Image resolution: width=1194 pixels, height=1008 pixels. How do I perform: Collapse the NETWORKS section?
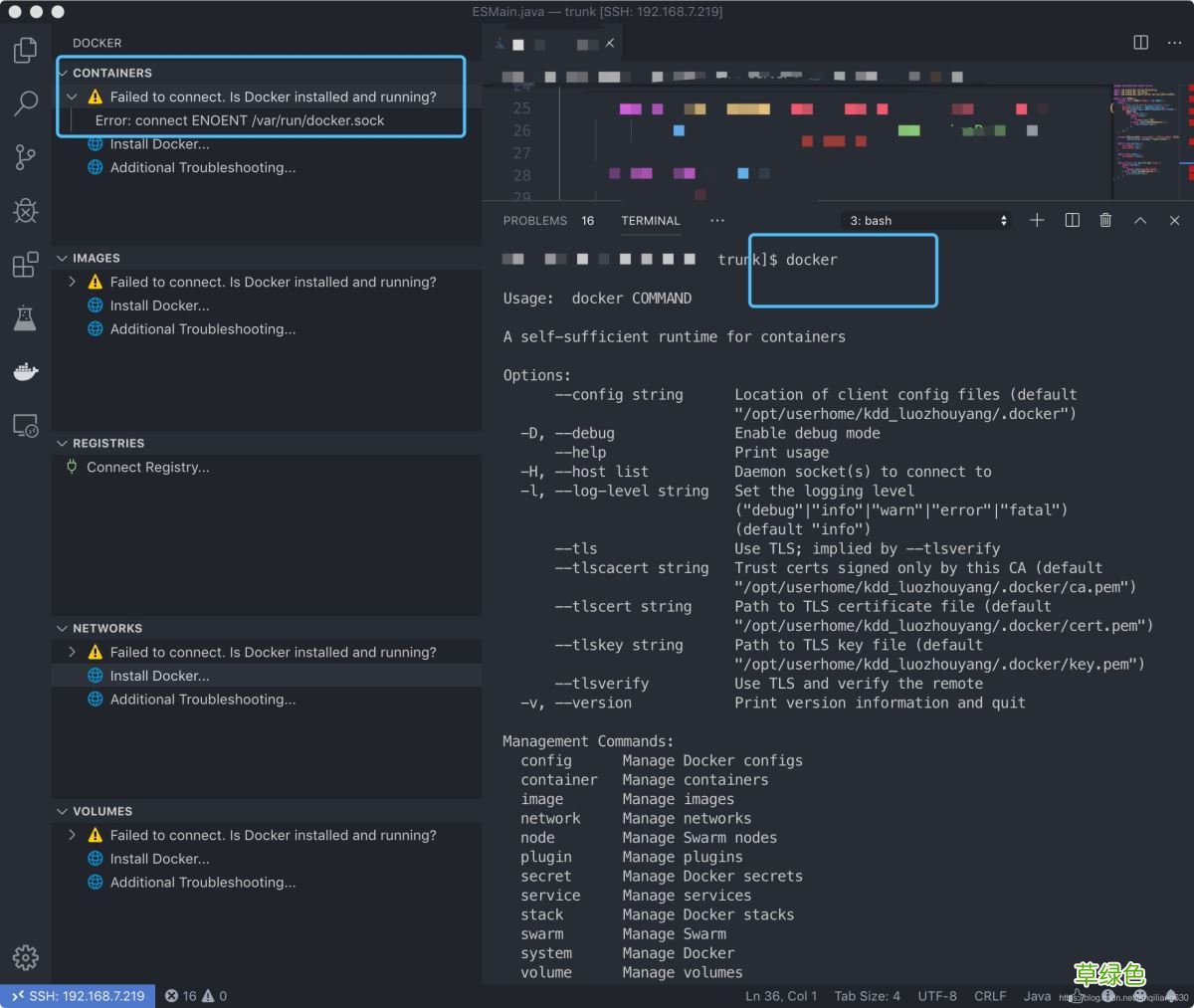63,628
